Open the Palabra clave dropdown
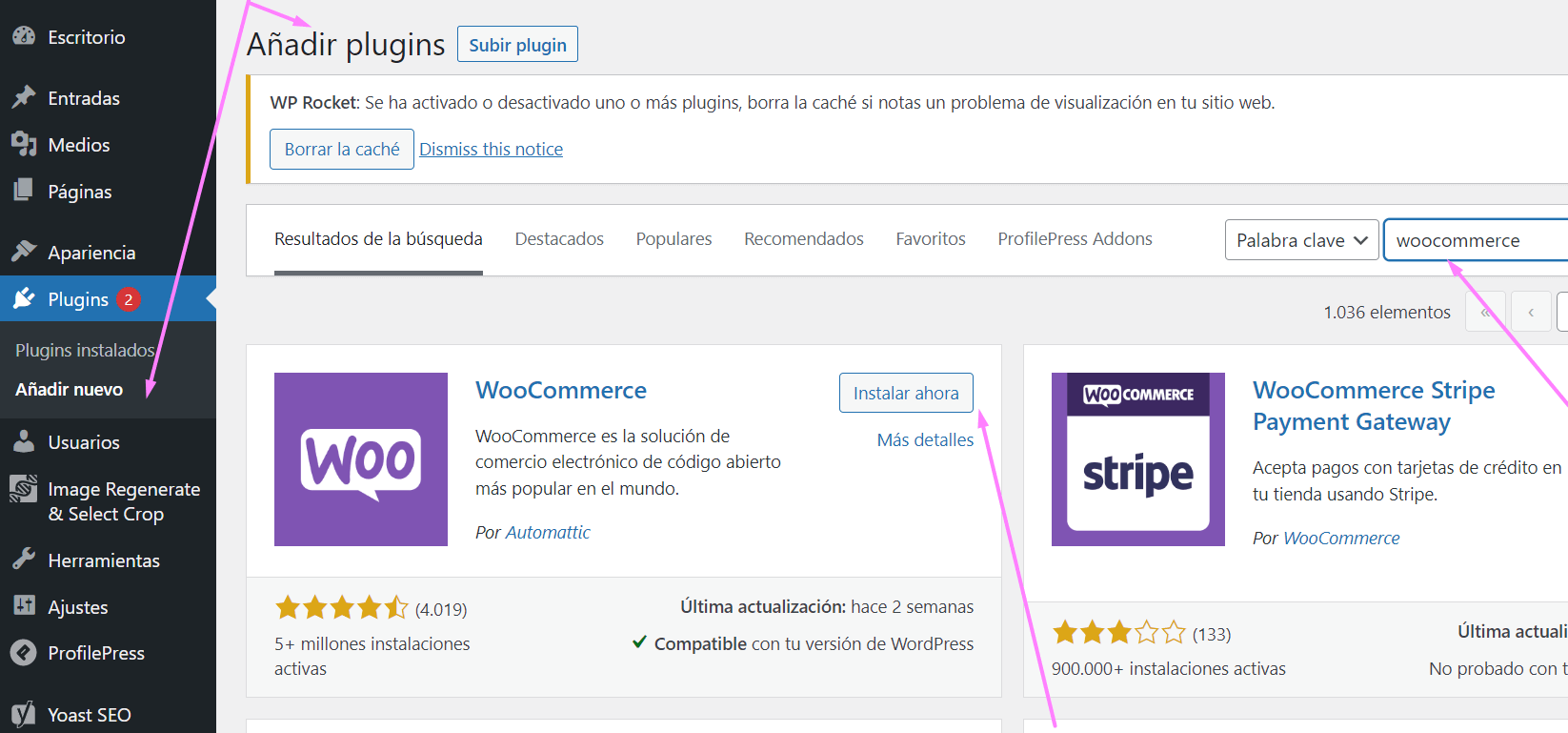The height and width of the screenshot is (733, 1568). pos(1302,240)
